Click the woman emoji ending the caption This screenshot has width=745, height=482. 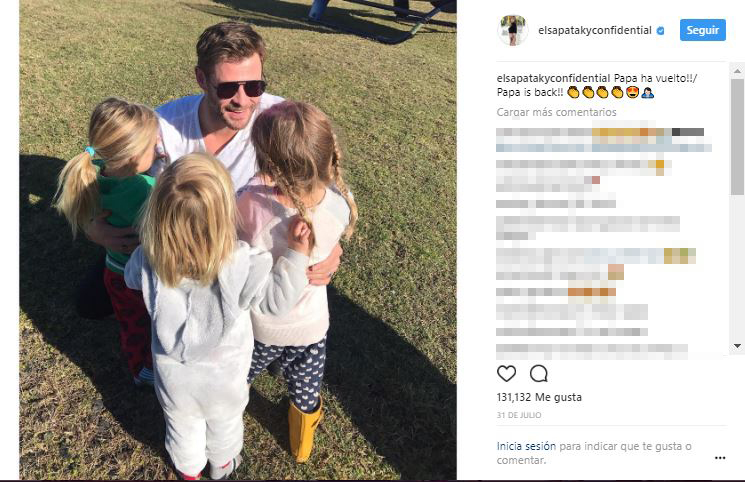click(647, 92)
